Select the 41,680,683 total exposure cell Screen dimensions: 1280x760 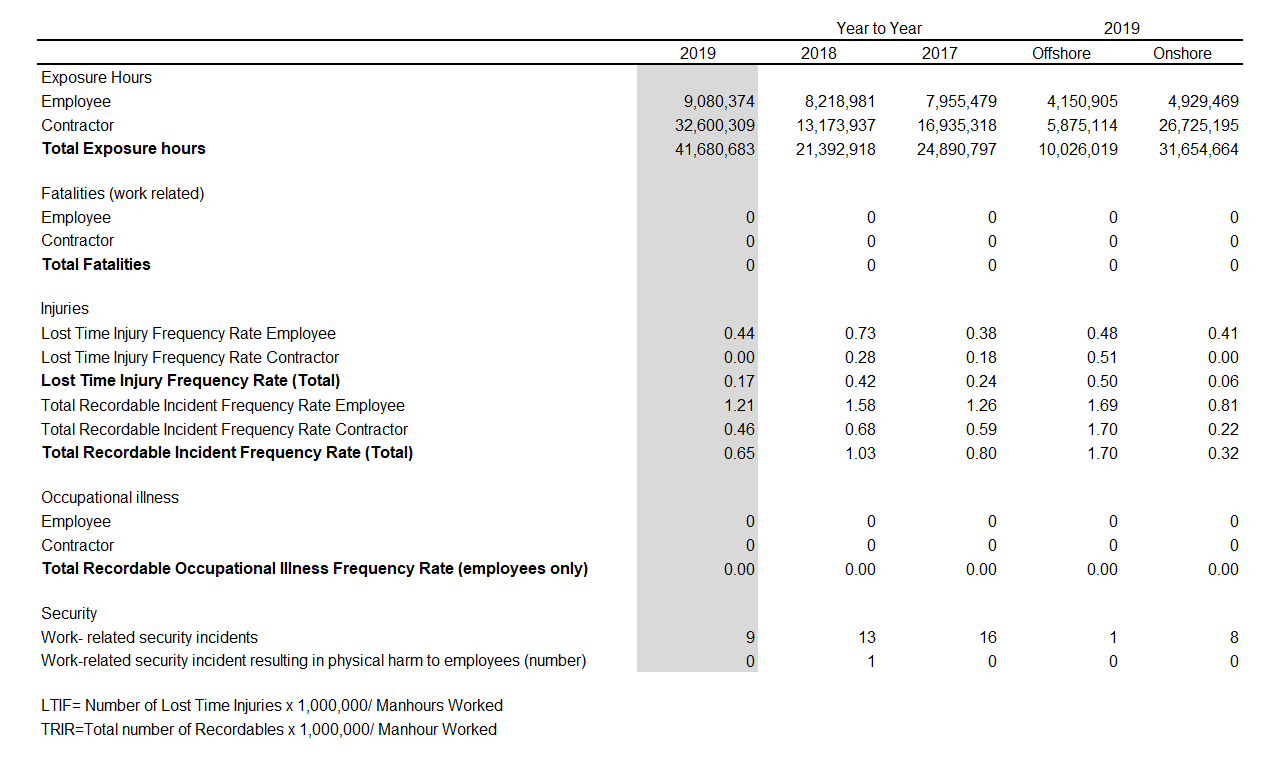(x=715, y=150)
